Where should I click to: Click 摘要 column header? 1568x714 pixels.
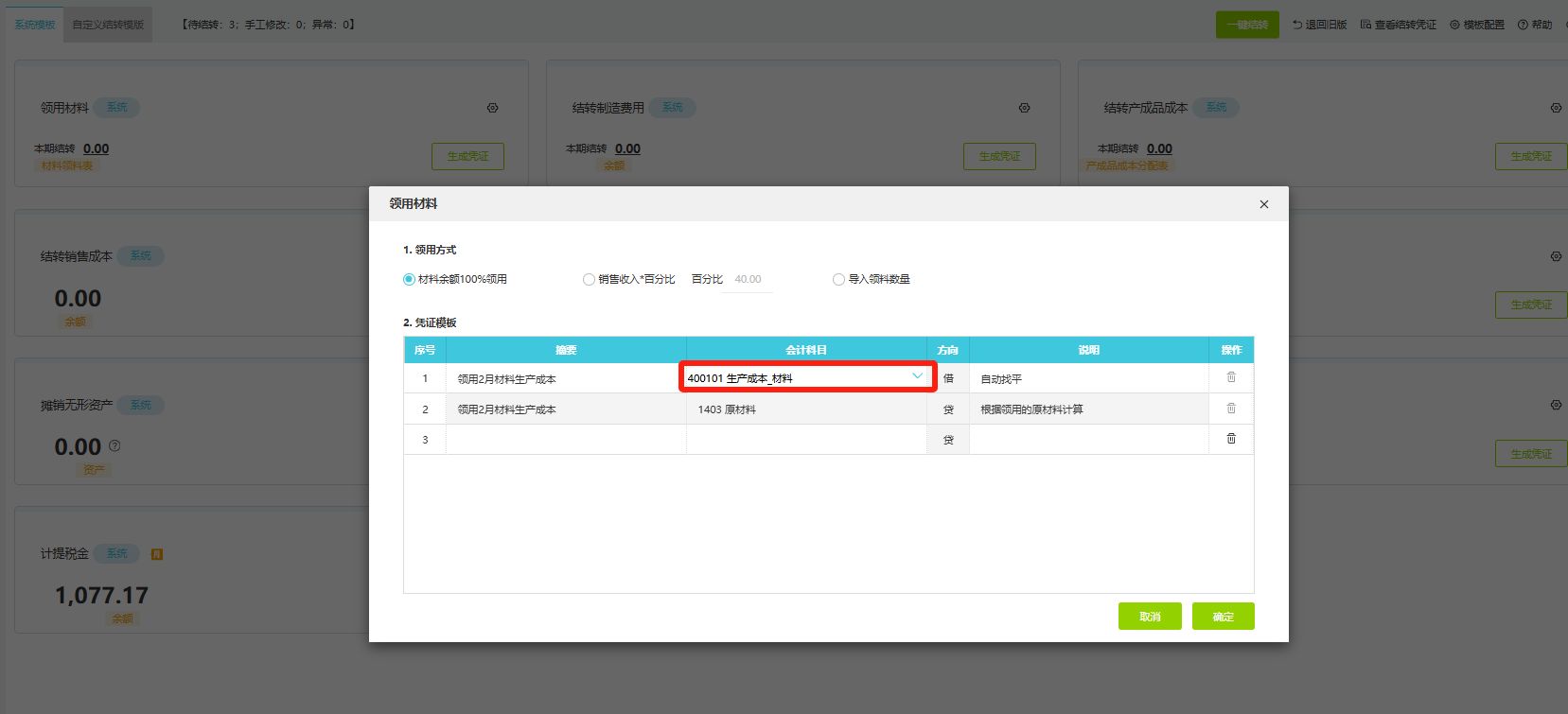(x=566, y=350)
